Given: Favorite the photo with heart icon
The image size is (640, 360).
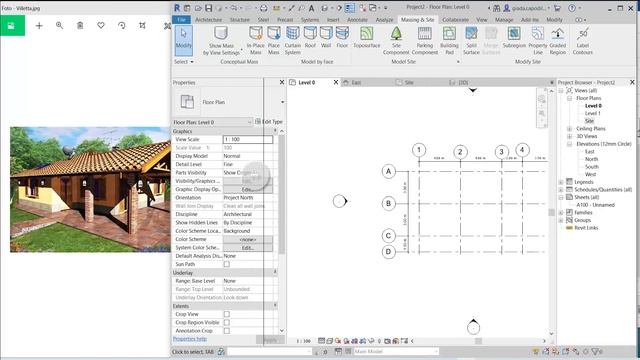Looking at the screenshot, I should pos(101,26).
